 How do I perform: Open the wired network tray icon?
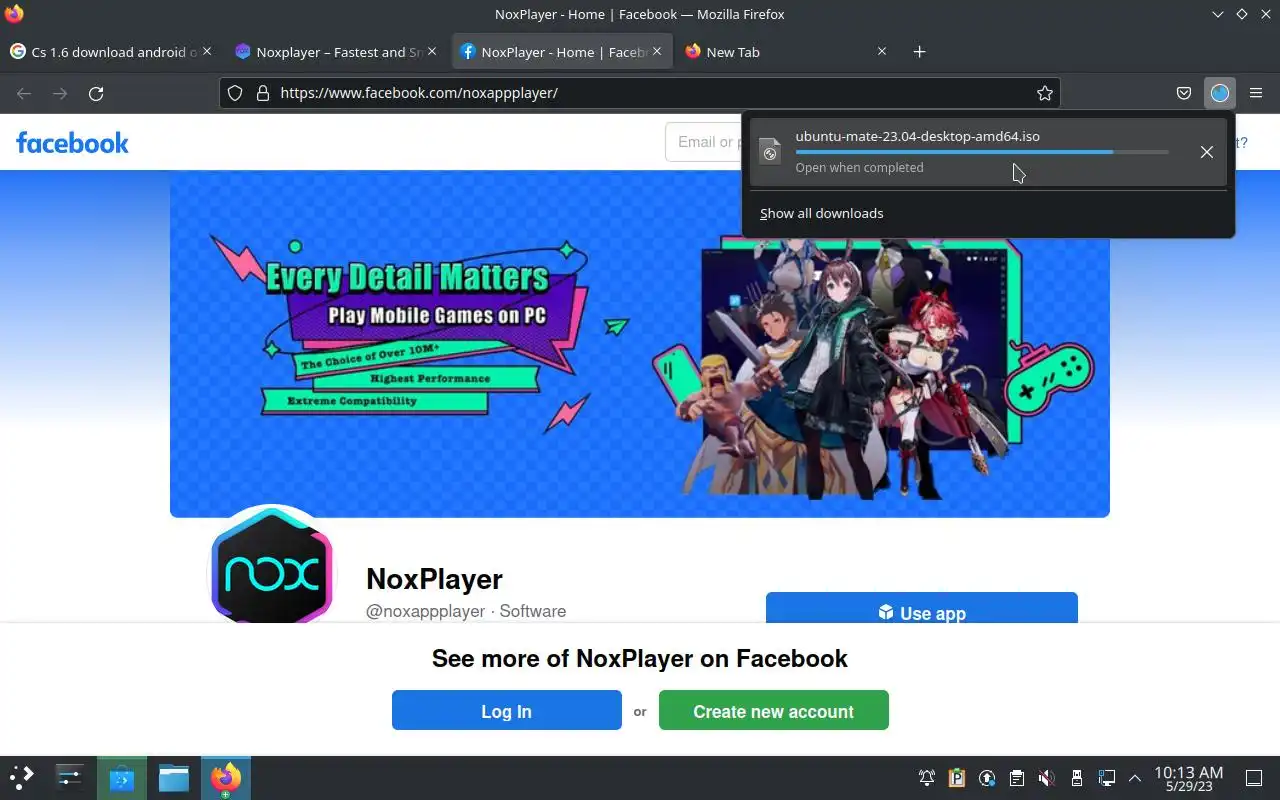click(1107, 778)
